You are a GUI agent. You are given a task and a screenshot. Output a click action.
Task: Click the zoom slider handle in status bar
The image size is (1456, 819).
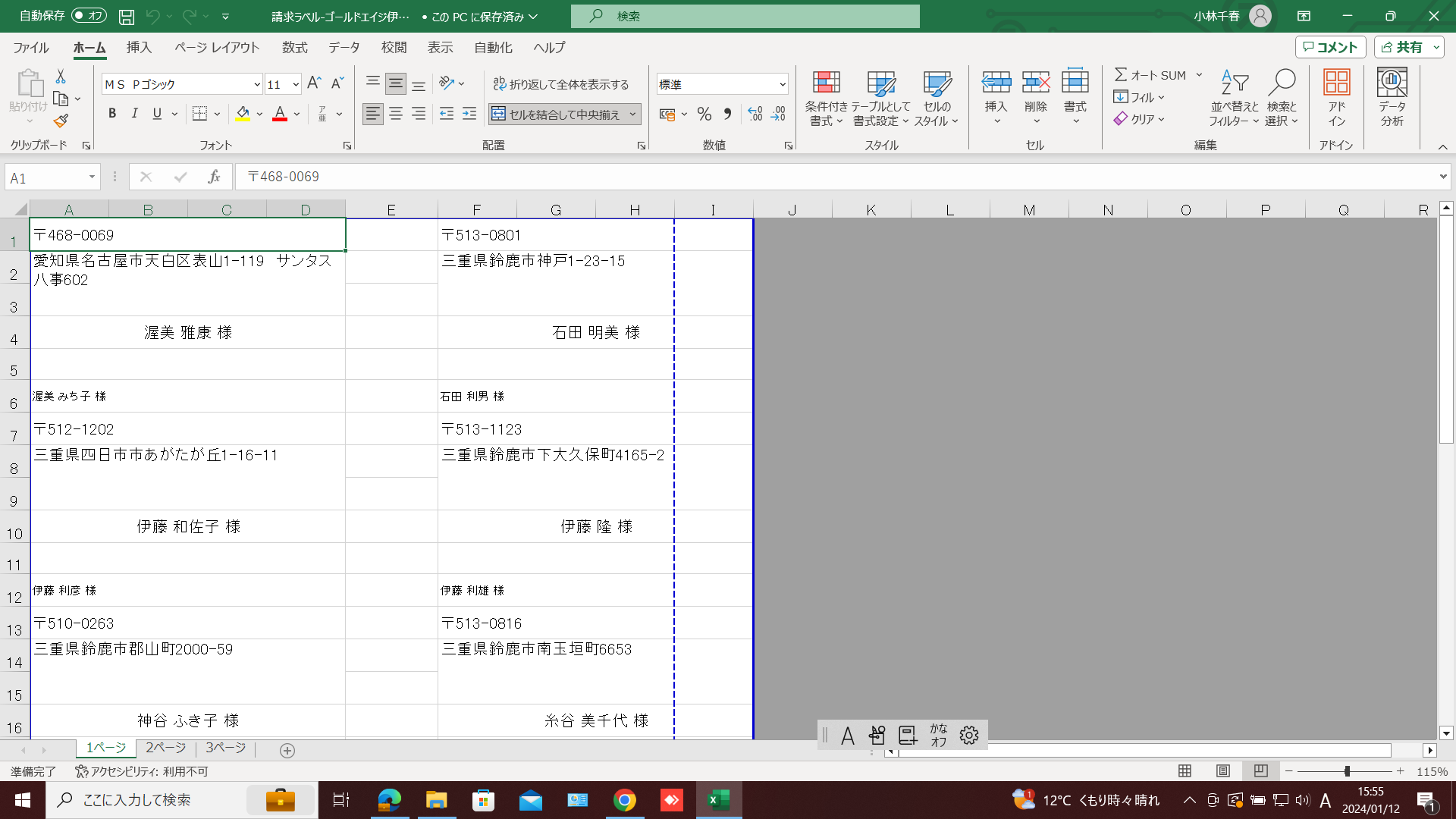pyautogui.click(x=1347, y=771)
